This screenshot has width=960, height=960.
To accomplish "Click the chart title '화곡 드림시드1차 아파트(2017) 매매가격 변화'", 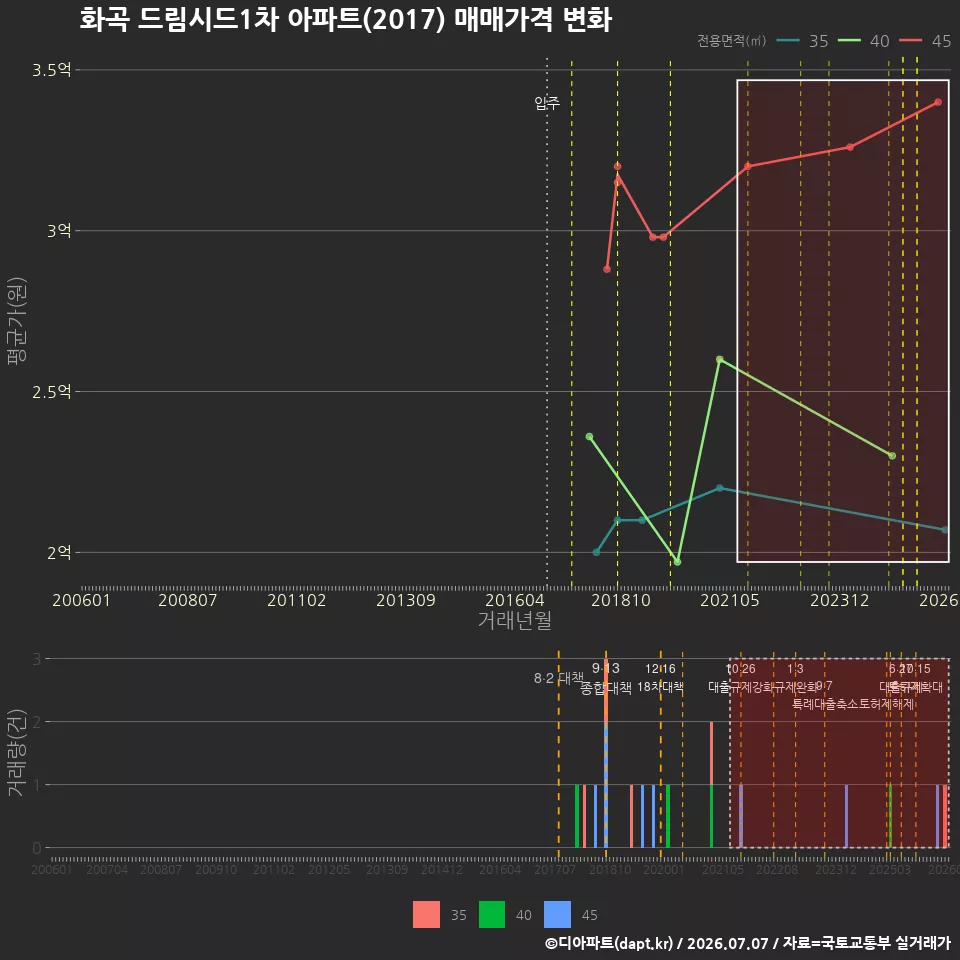I will click(345, 19).
